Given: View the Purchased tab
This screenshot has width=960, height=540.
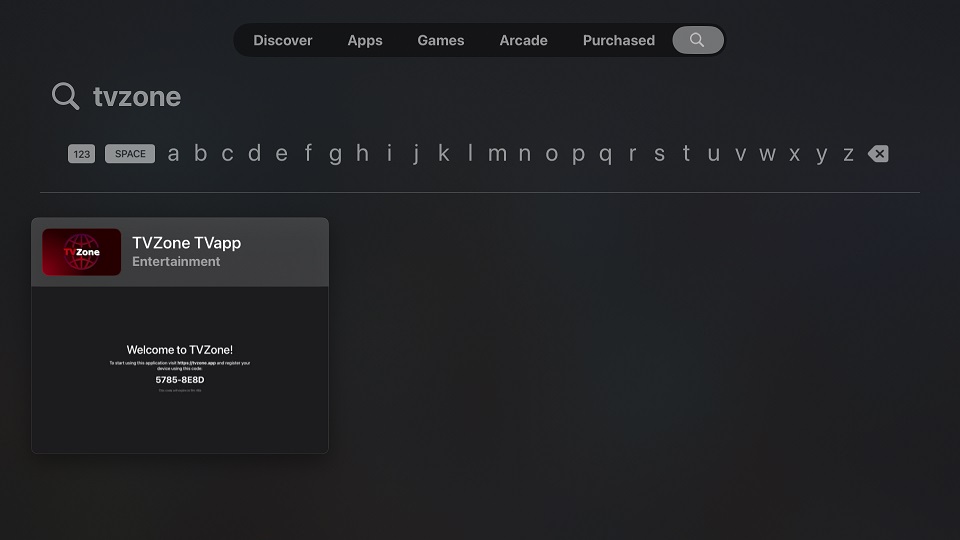Looking at the screenshot, I should pos(619,40).
